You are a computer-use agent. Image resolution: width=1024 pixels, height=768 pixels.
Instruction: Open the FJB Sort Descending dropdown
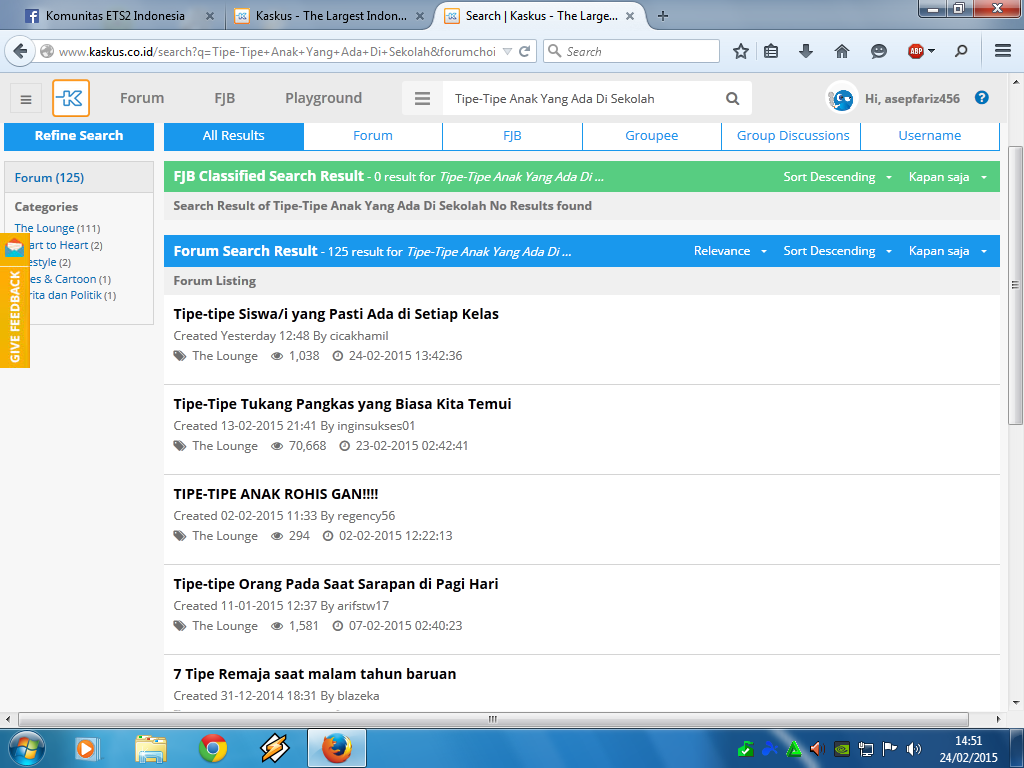pyautogui.click(x=837, y=177)
